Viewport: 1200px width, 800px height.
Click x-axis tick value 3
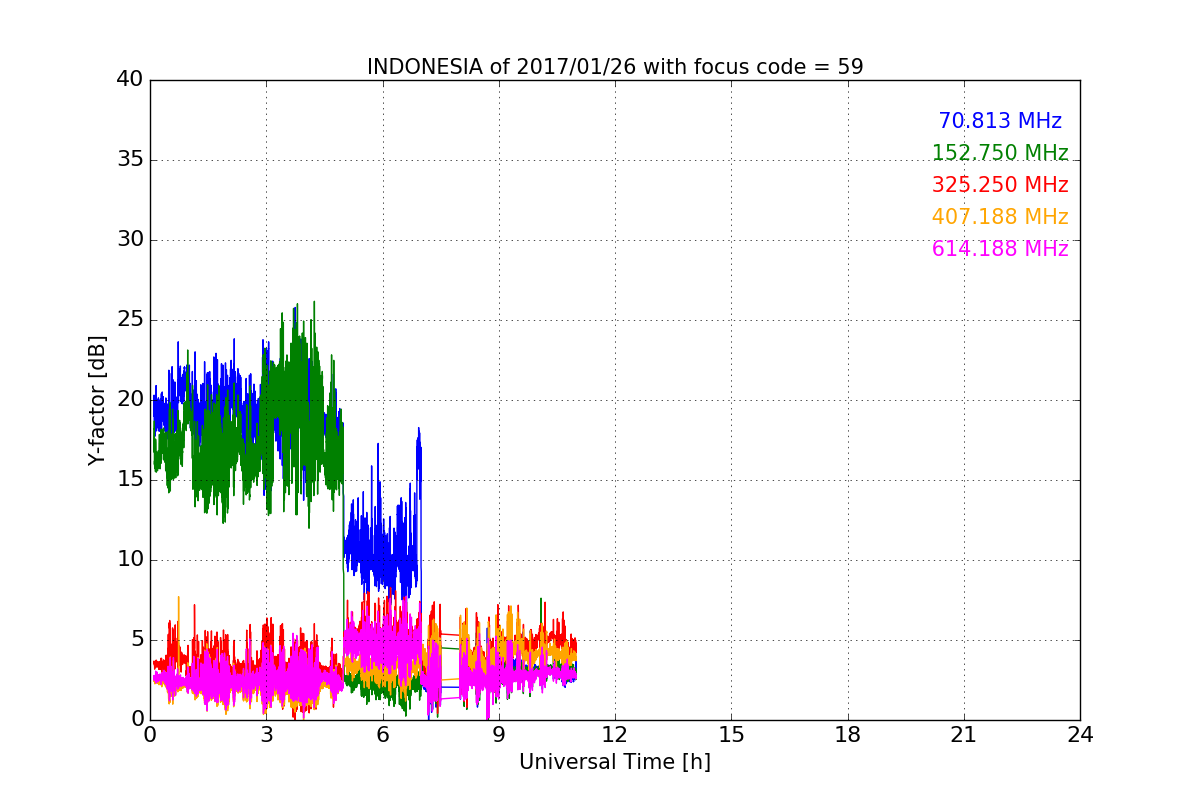click(x=266, y=735)
